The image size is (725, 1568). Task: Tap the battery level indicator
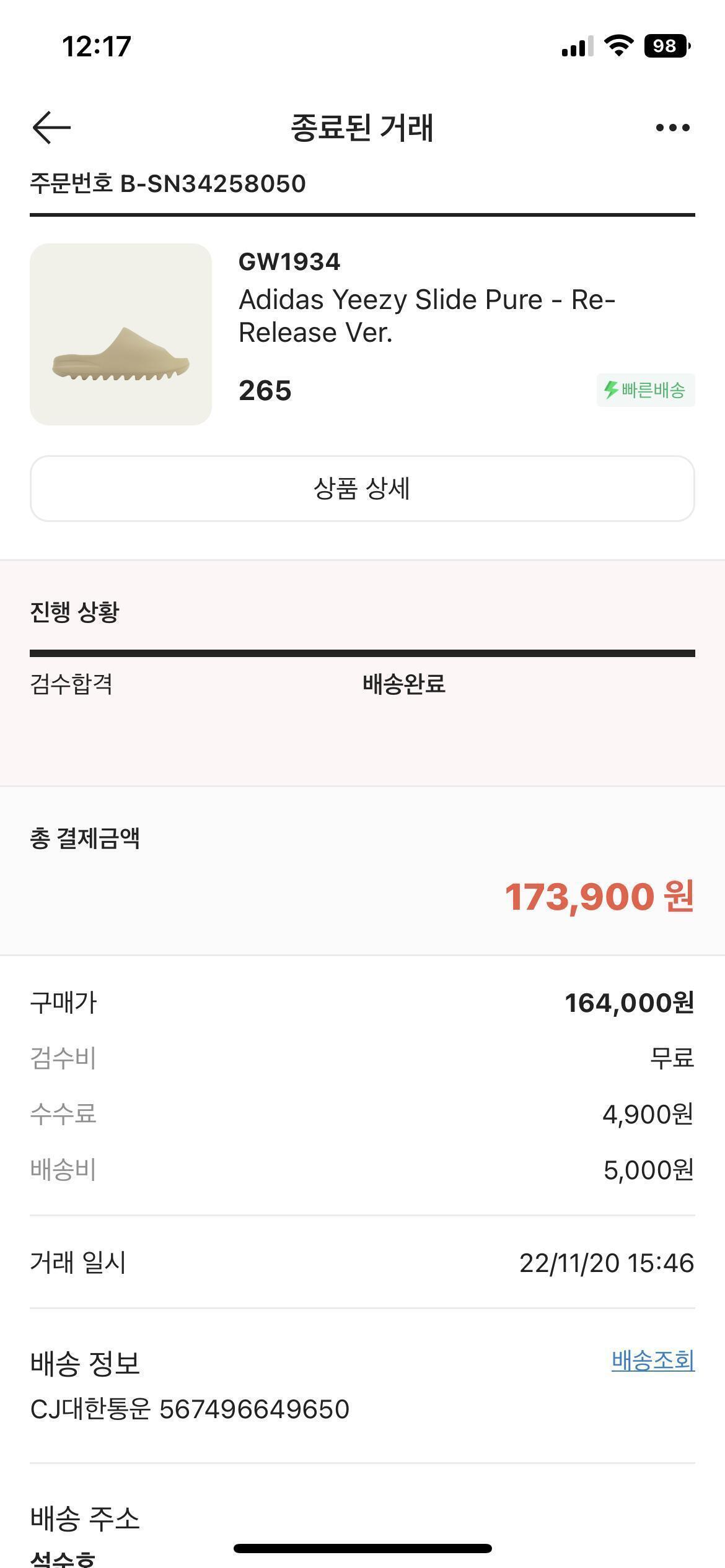point(667,46)
